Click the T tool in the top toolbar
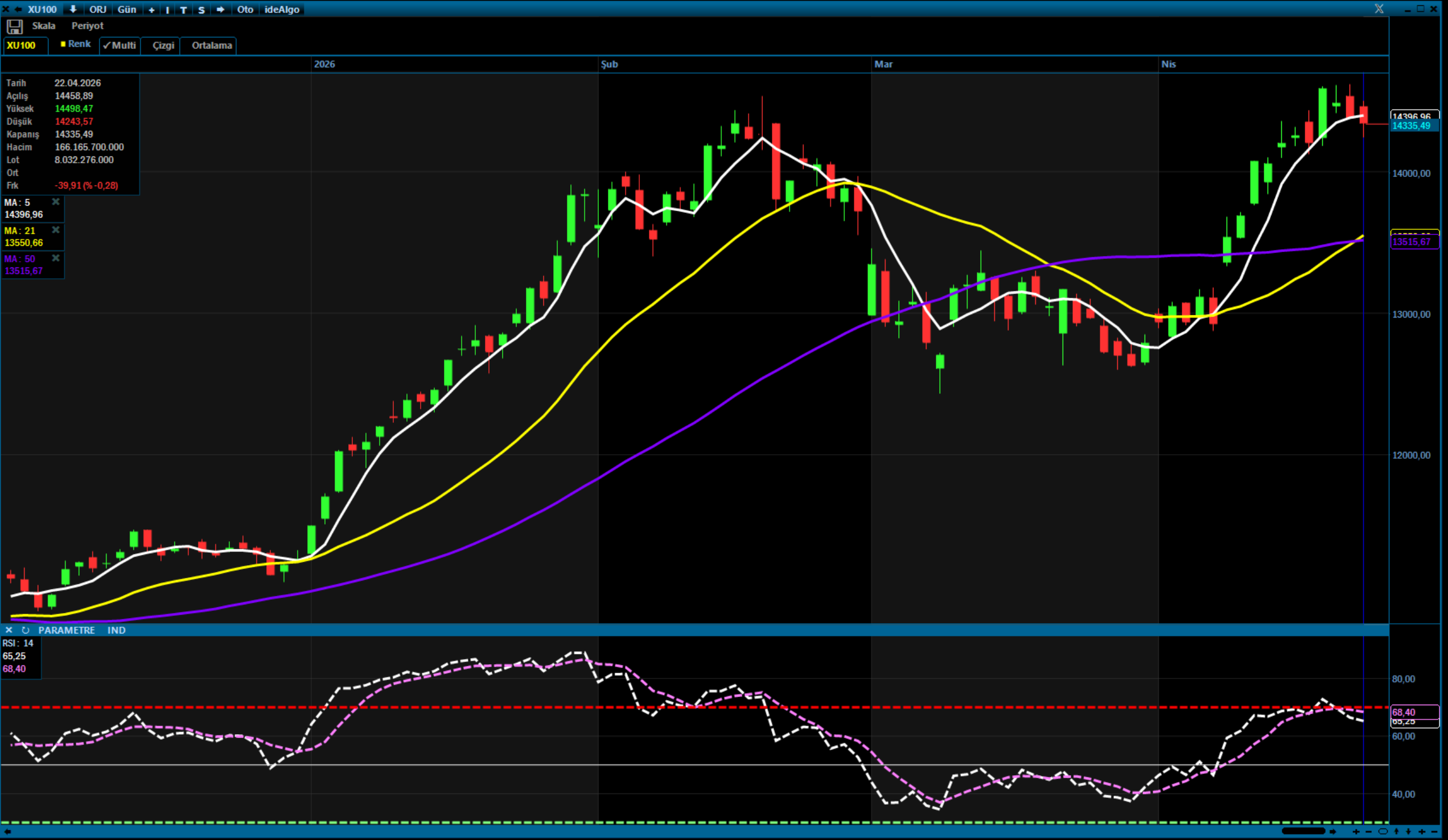 point(183,10)
